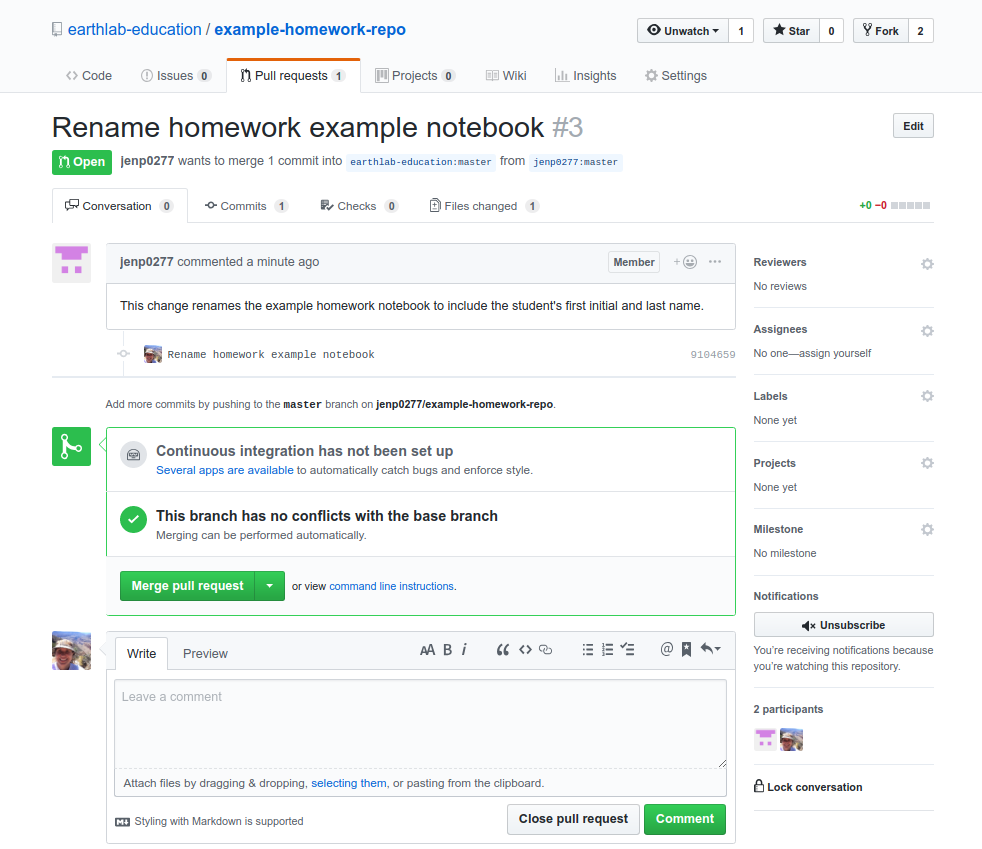Unsubscribe from notifications

pyautogui.click(x=844, y=625)
